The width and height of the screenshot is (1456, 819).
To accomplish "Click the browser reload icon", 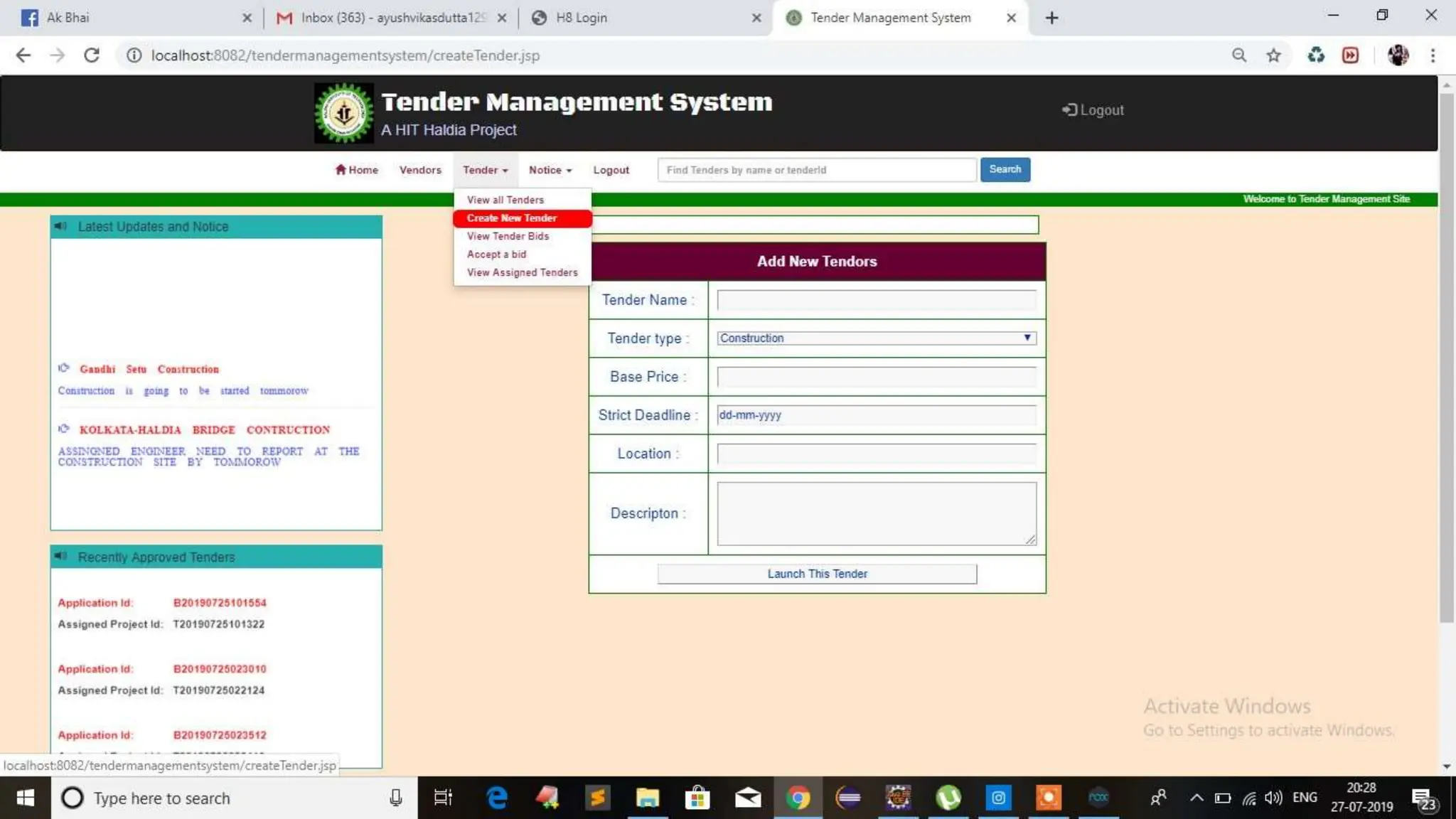I will click(x=92, y=55).
